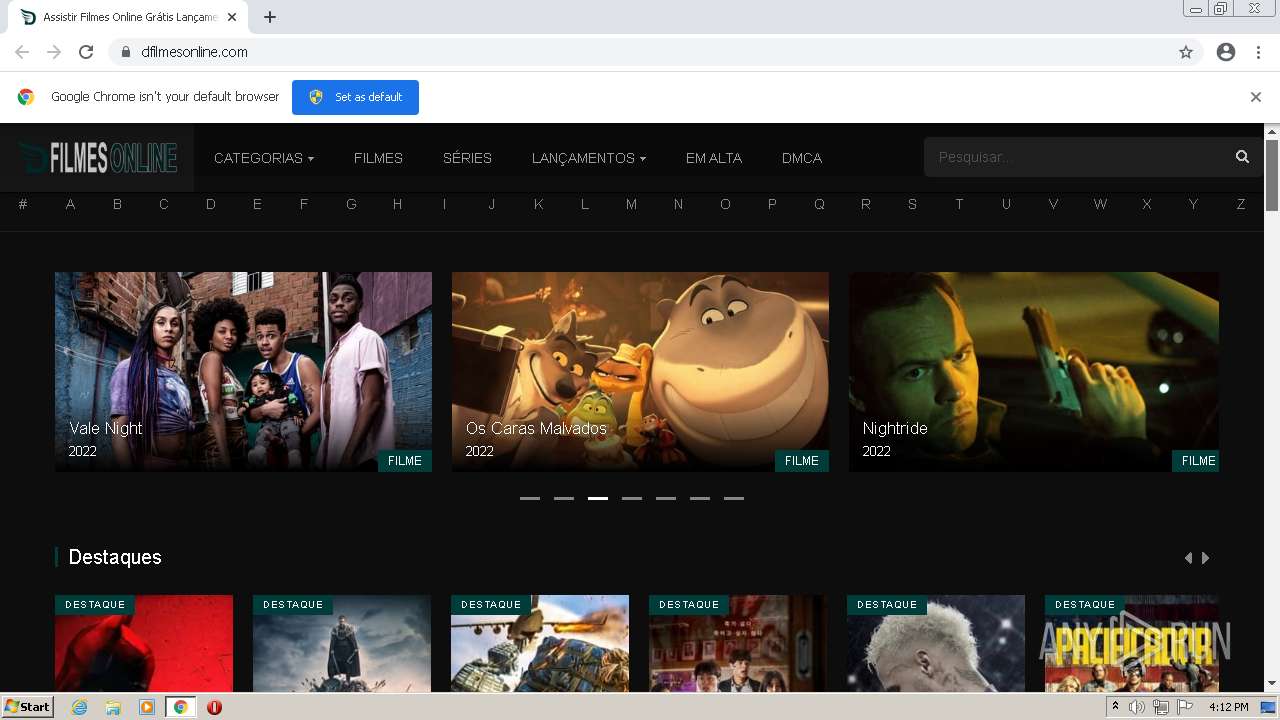Open Vale Night movie slide
The height and width of the screenshot is (720, 1280).
coord(243,372)
